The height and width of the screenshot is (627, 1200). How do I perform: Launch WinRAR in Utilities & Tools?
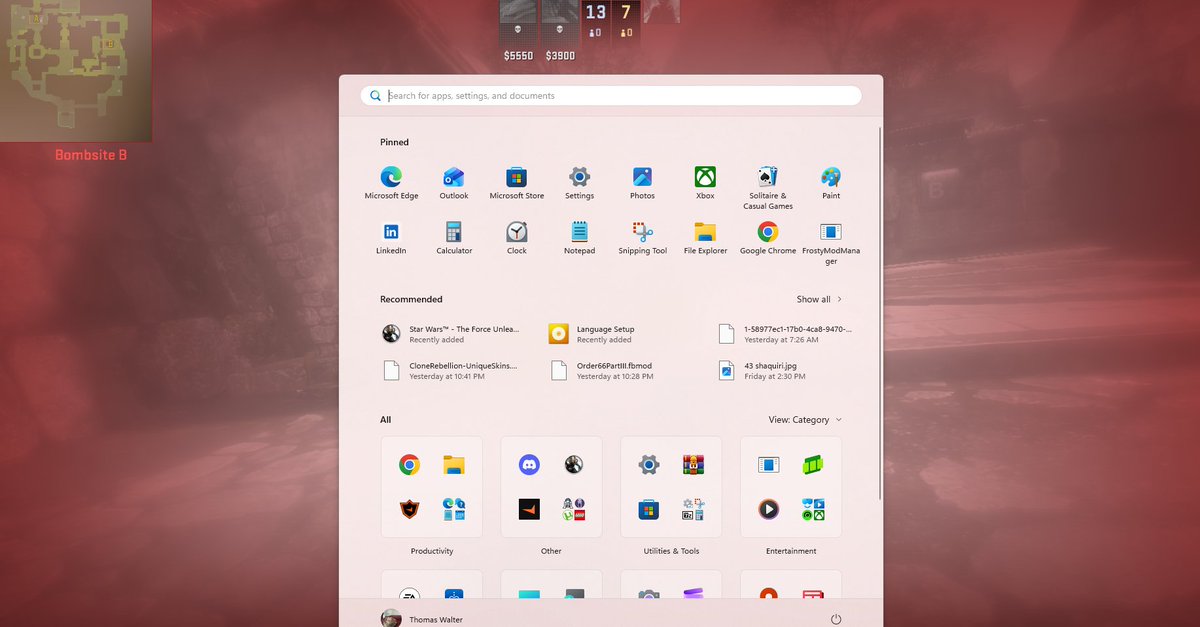[693, 464]
